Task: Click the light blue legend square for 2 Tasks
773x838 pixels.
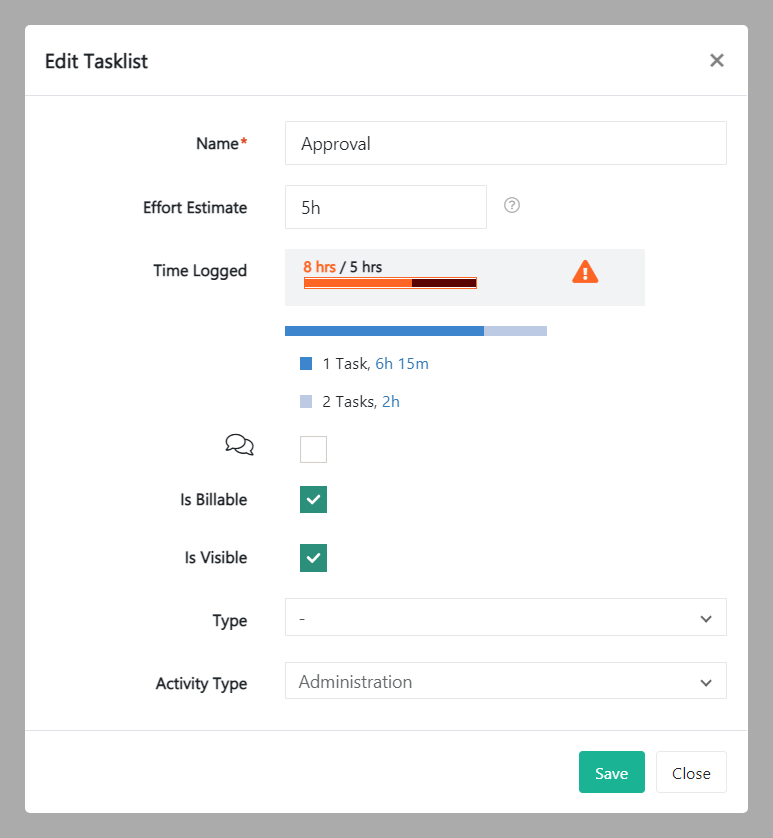Action: point(306,402)
